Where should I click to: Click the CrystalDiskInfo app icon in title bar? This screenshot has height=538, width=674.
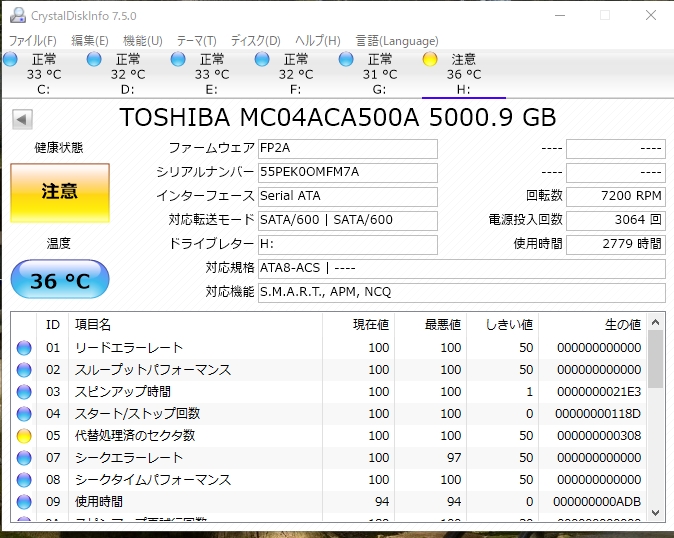tap(18, 15)
